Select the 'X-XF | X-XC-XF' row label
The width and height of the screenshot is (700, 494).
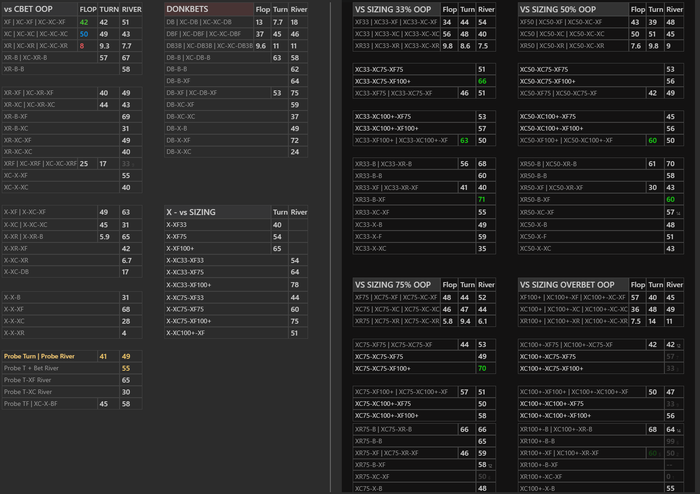tap(25, 212)
